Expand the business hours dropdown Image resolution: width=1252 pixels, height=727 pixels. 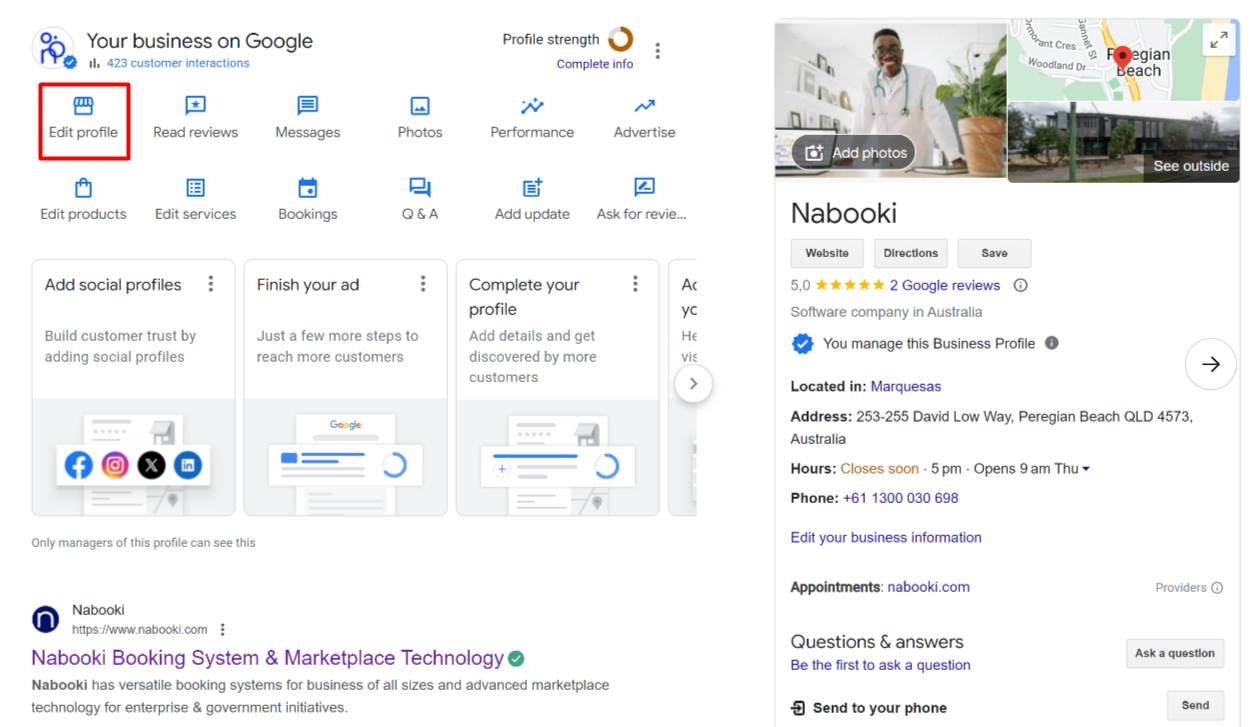[1086, 469]
